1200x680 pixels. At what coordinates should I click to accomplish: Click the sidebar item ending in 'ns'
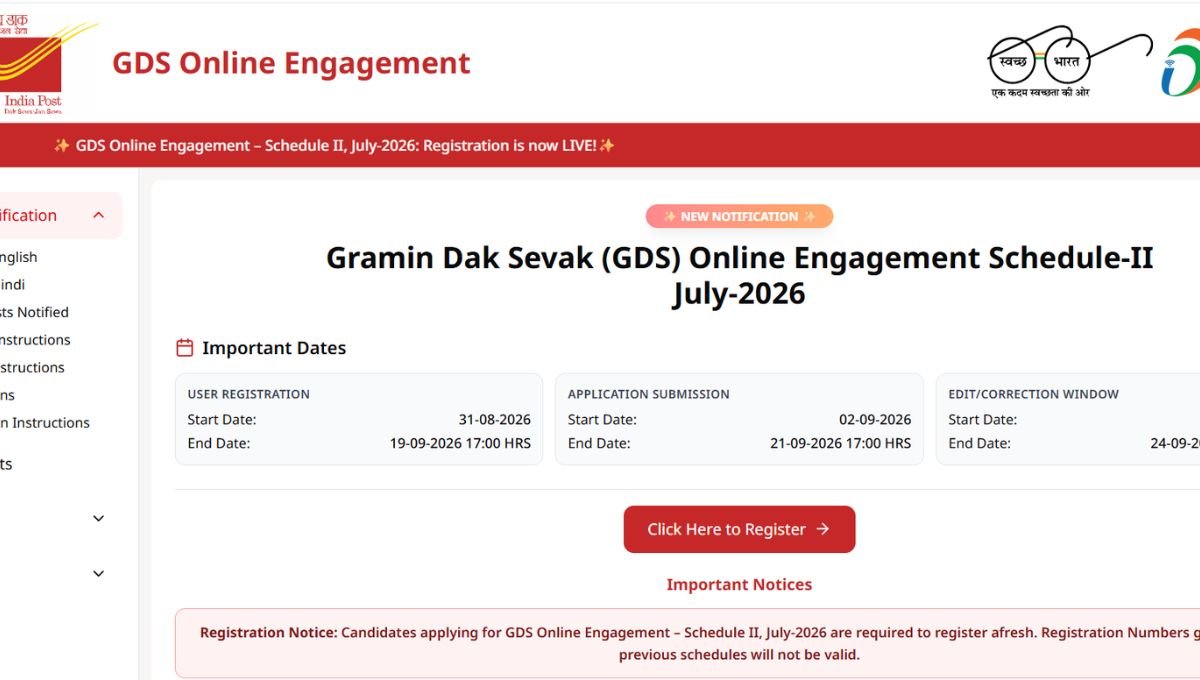tap(8, 395)
